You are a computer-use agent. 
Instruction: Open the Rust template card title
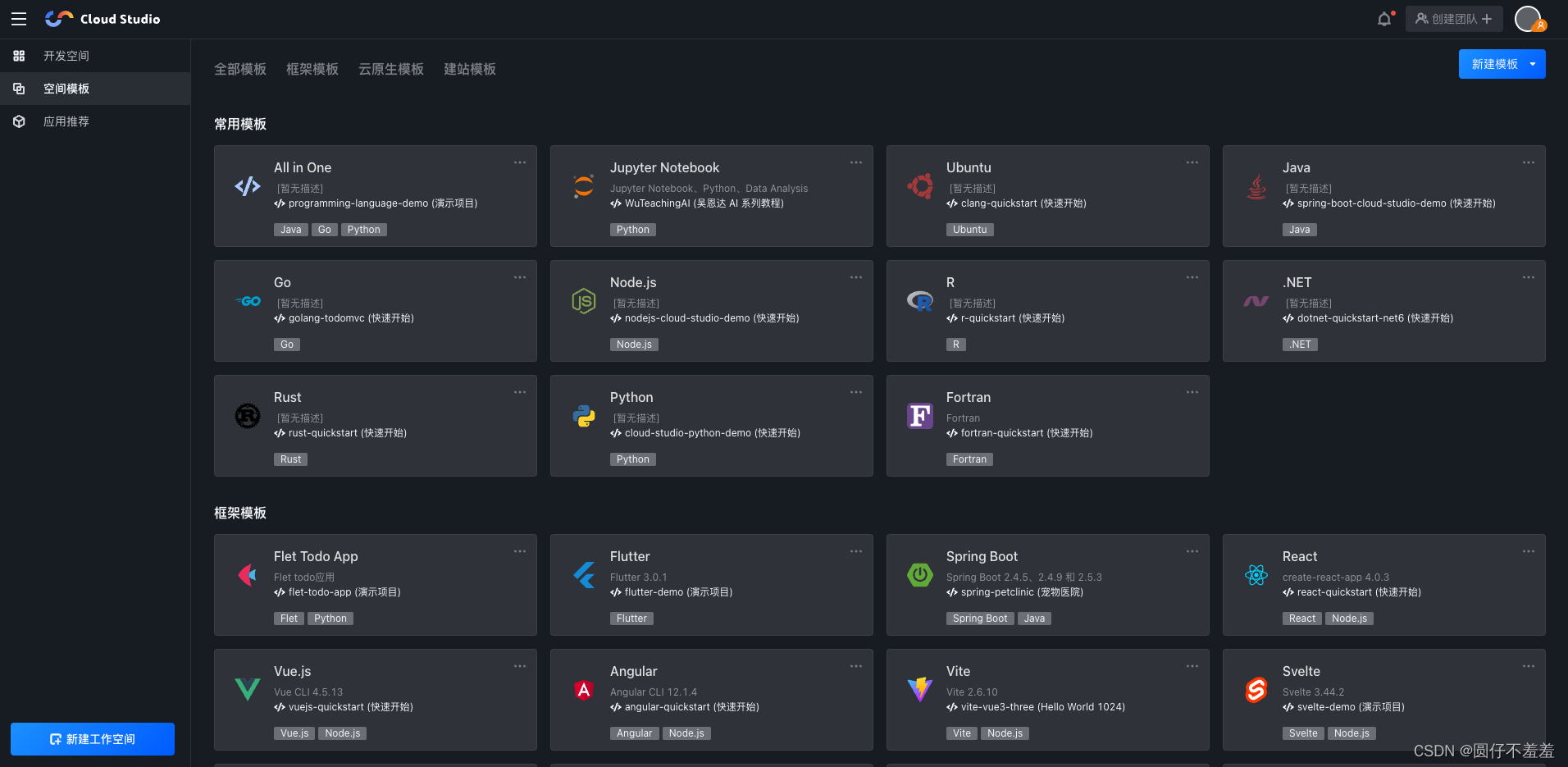pyautogui.click(x=288, y=397)
